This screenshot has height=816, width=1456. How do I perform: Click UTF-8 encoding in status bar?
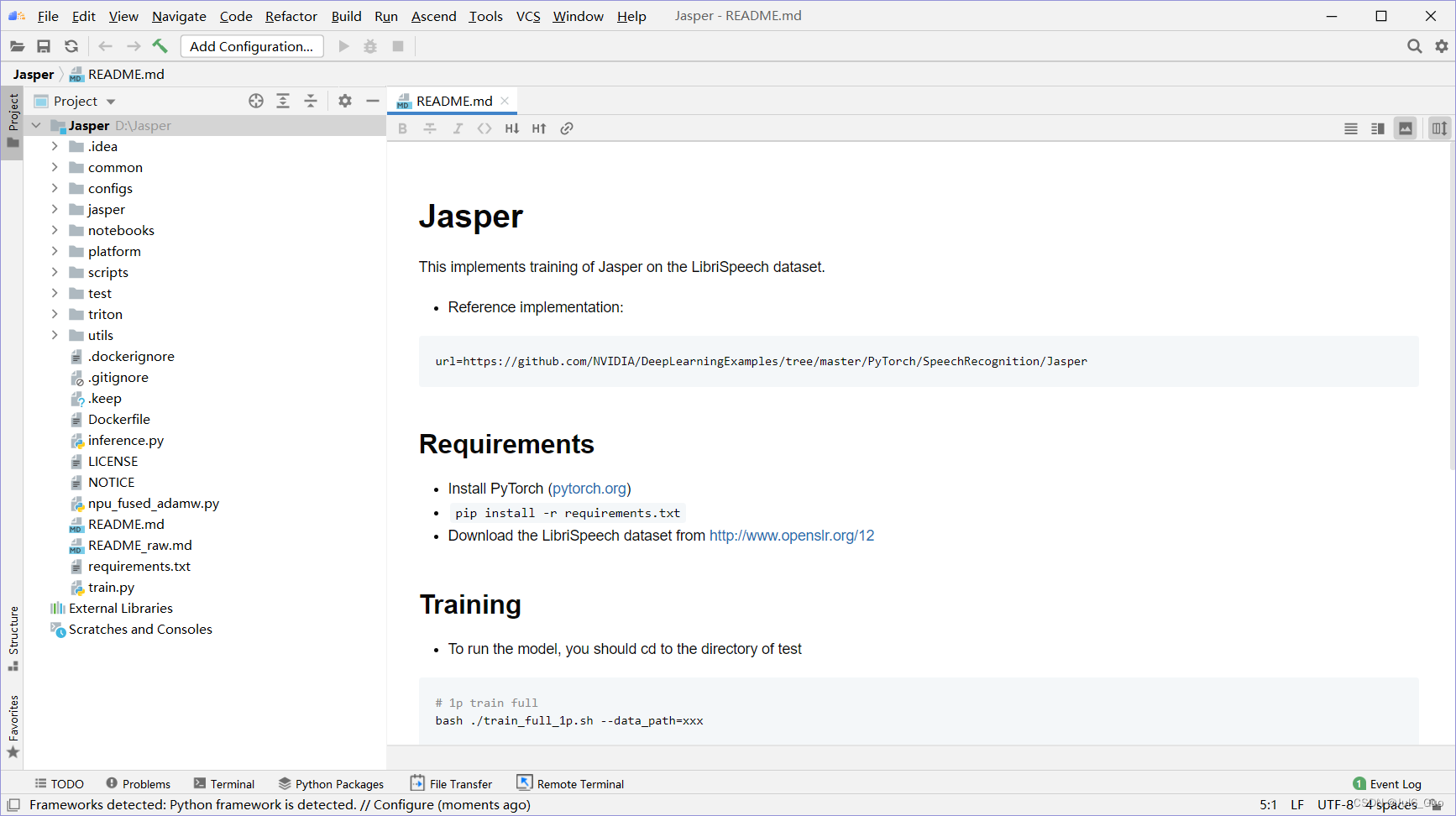1335,804
